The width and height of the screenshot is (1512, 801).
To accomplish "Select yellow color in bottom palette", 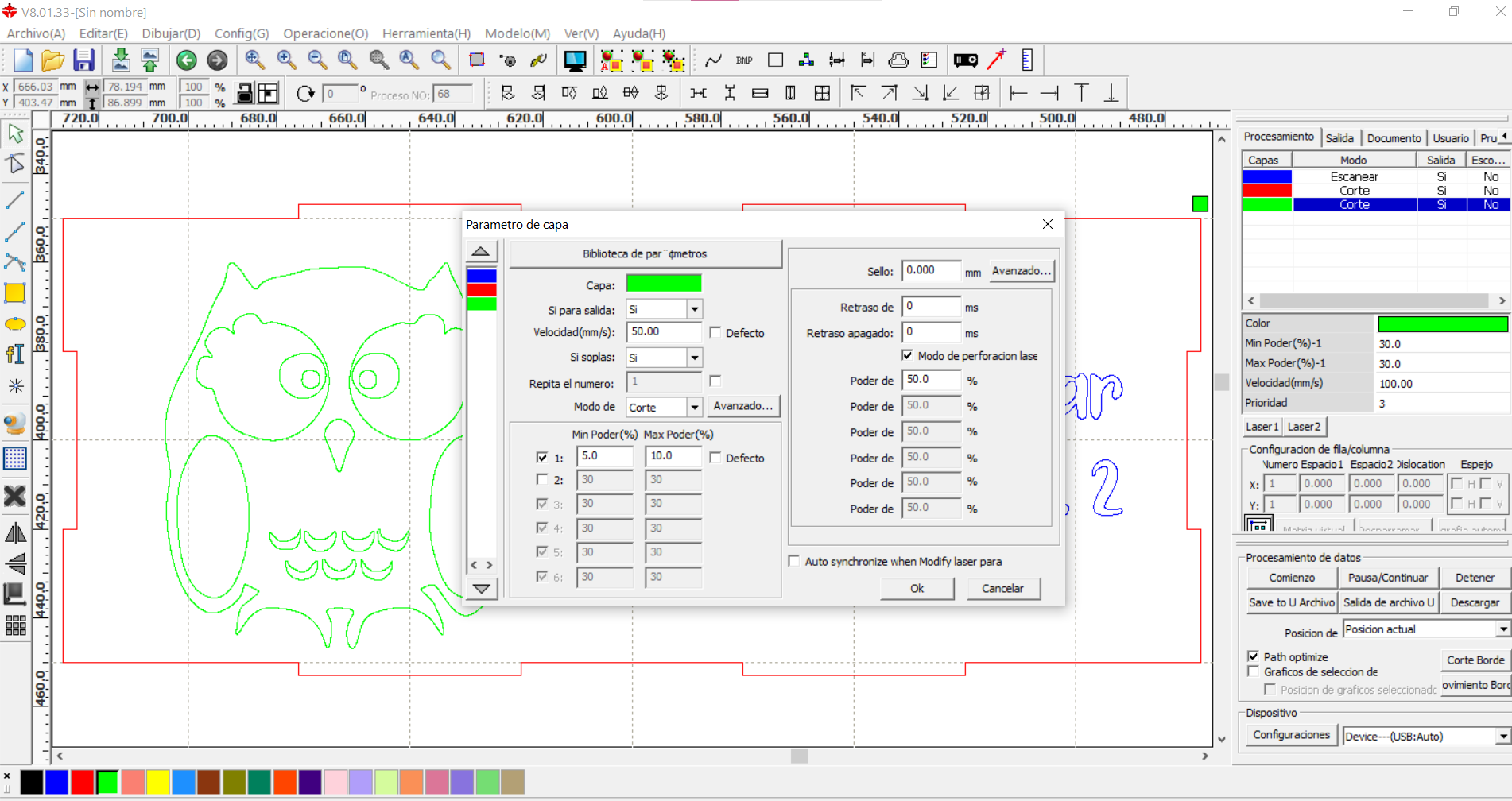I will coord(157,783).
